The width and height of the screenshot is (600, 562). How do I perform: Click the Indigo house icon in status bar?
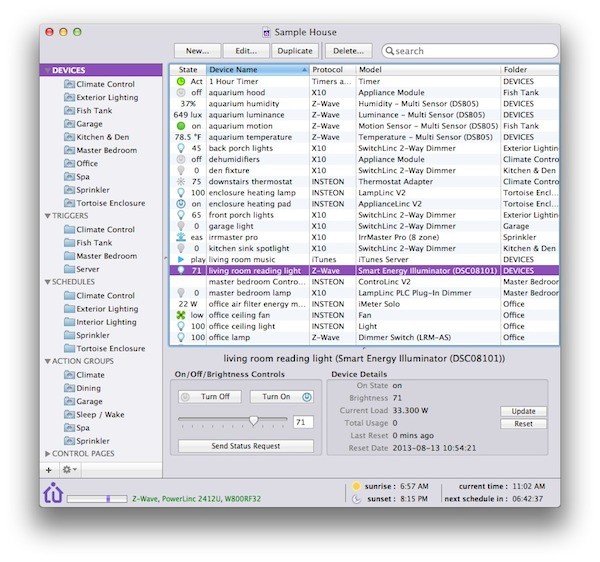53,493
